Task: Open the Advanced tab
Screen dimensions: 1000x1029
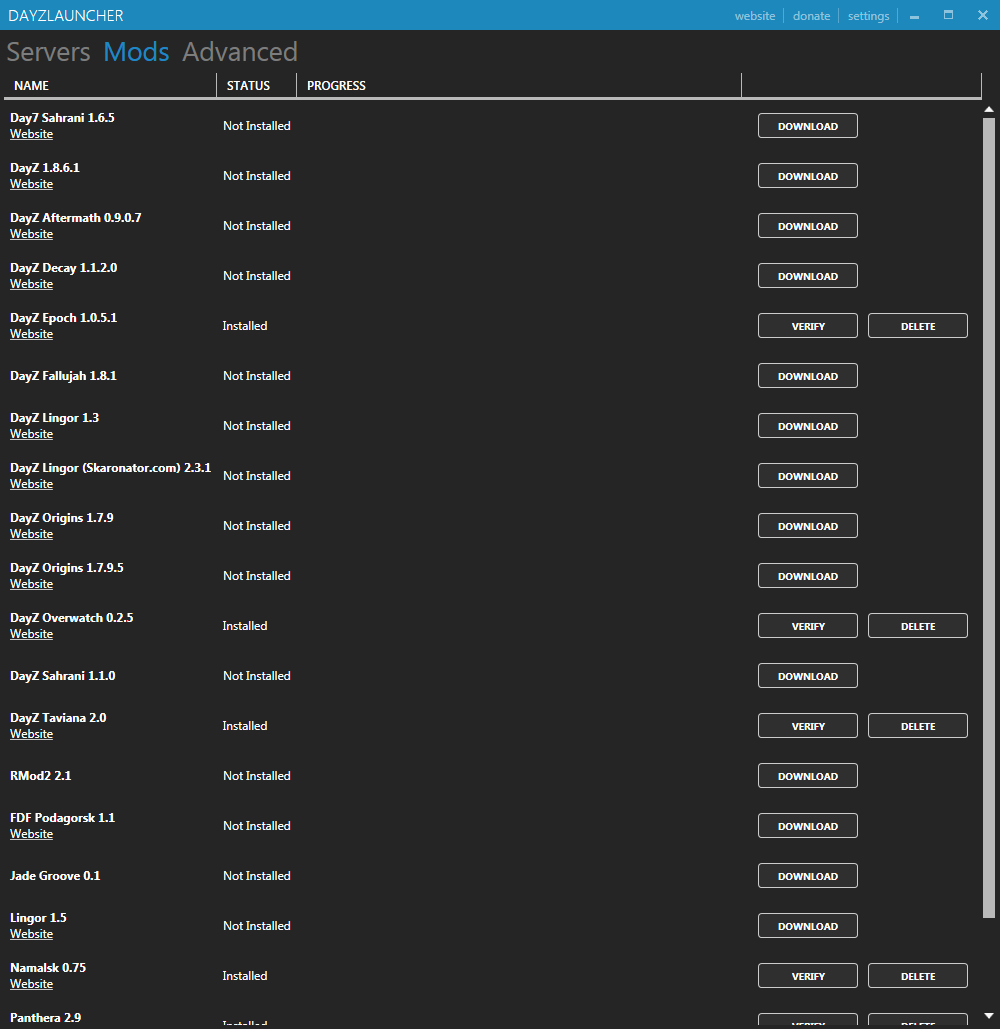Action: (x=240, y=52)
